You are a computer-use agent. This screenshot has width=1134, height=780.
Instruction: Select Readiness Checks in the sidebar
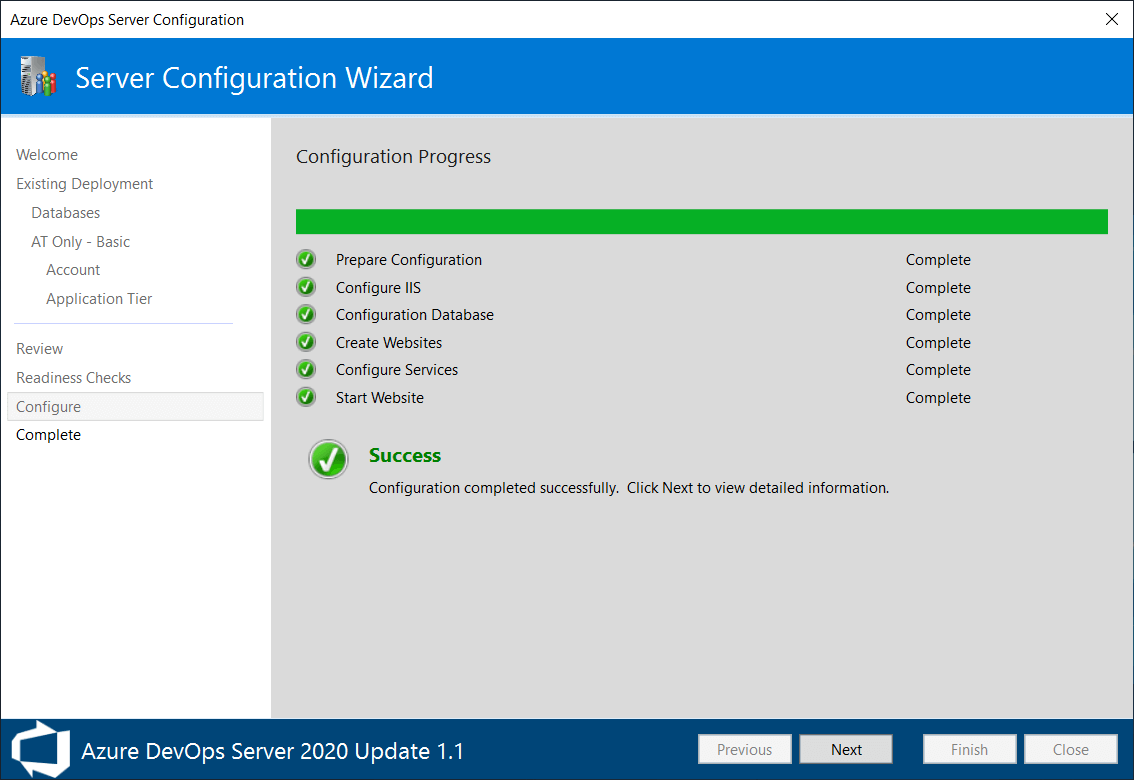point(74,378)
